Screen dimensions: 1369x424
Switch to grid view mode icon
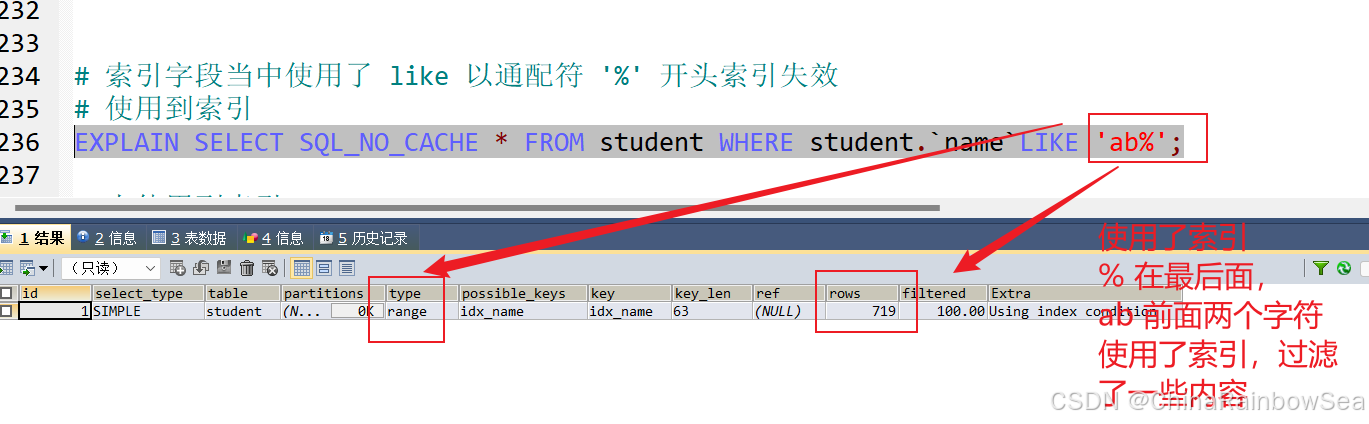(x=301, y=268)
